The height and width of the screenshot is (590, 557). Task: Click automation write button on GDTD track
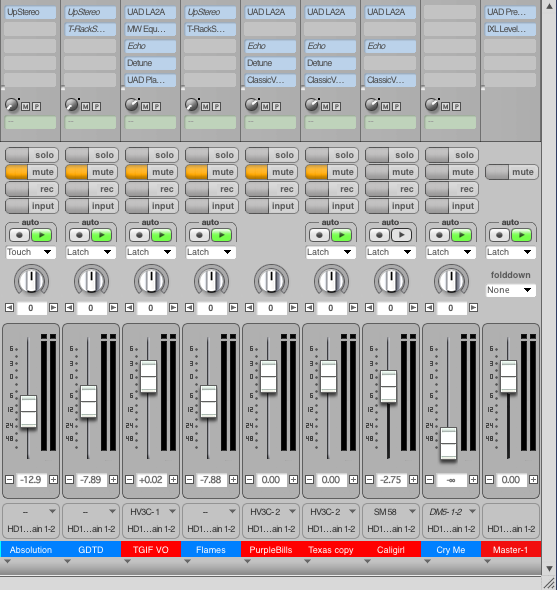(x=79, y=235)
